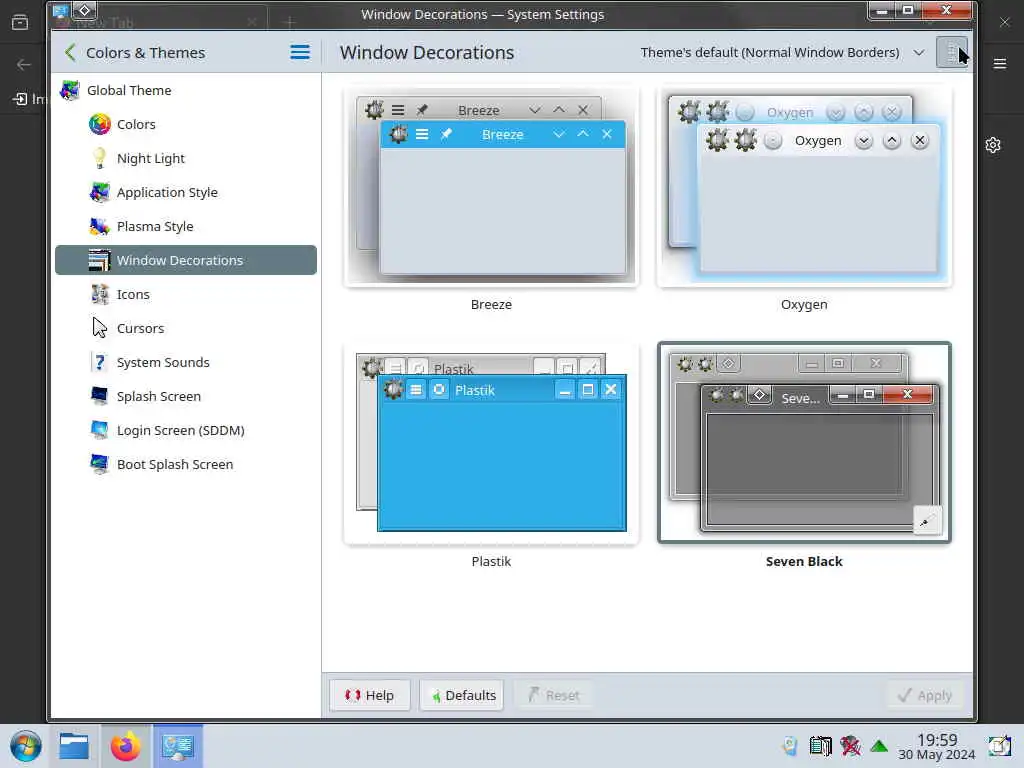The image size is (1024, 768).
Task: Open Firefox from the taskbar
Action: (x=125, y=746)
